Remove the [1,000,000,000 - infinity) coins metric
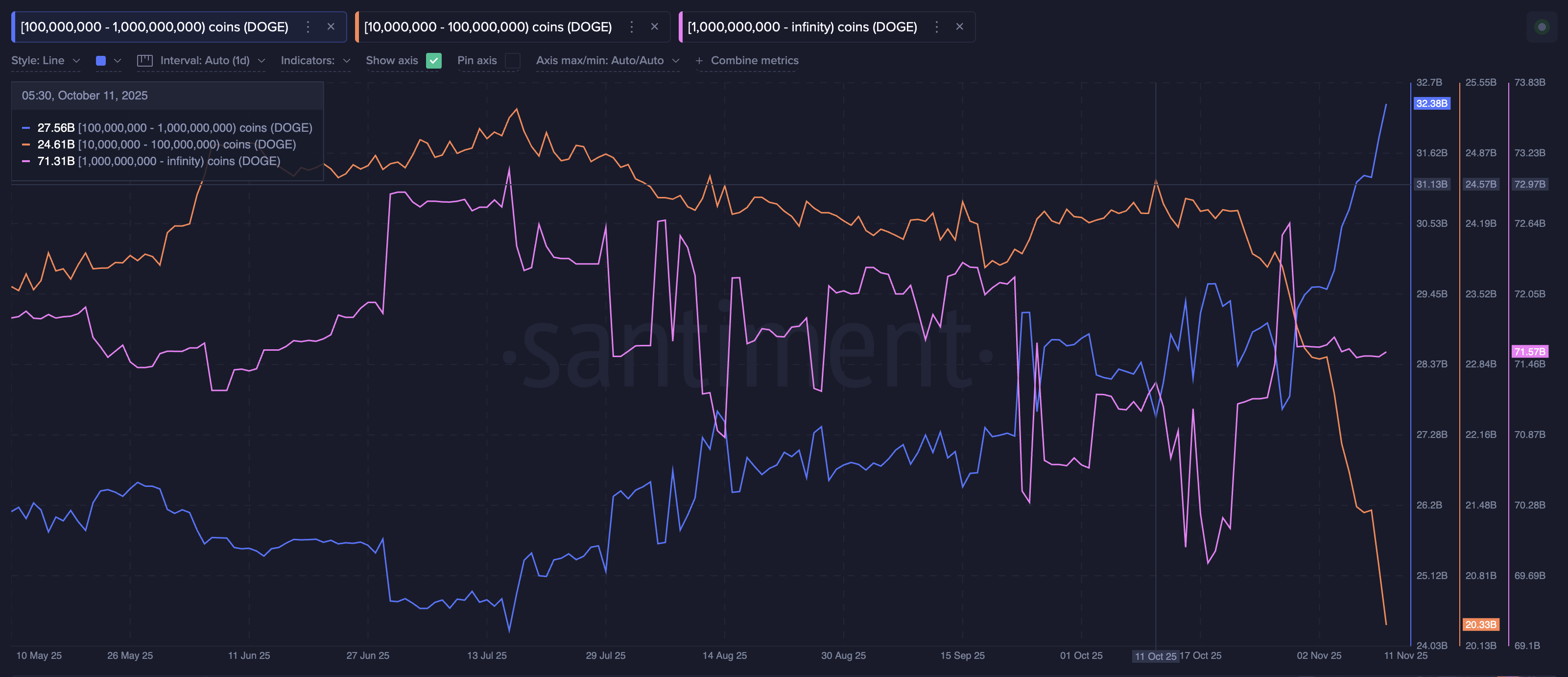This screenshot has width=1568, height=677. pyautogui.click(x=959, y=27)
